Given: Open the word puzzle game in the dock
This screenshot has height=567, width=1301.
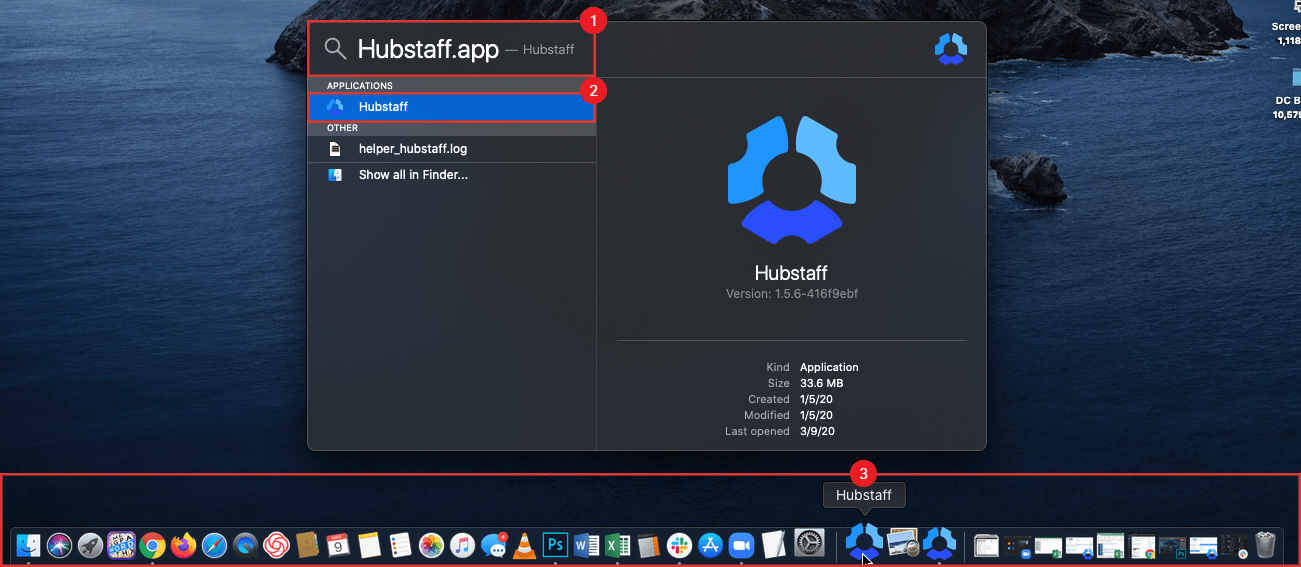Looking at the screenshot, I should coord(121,545).
